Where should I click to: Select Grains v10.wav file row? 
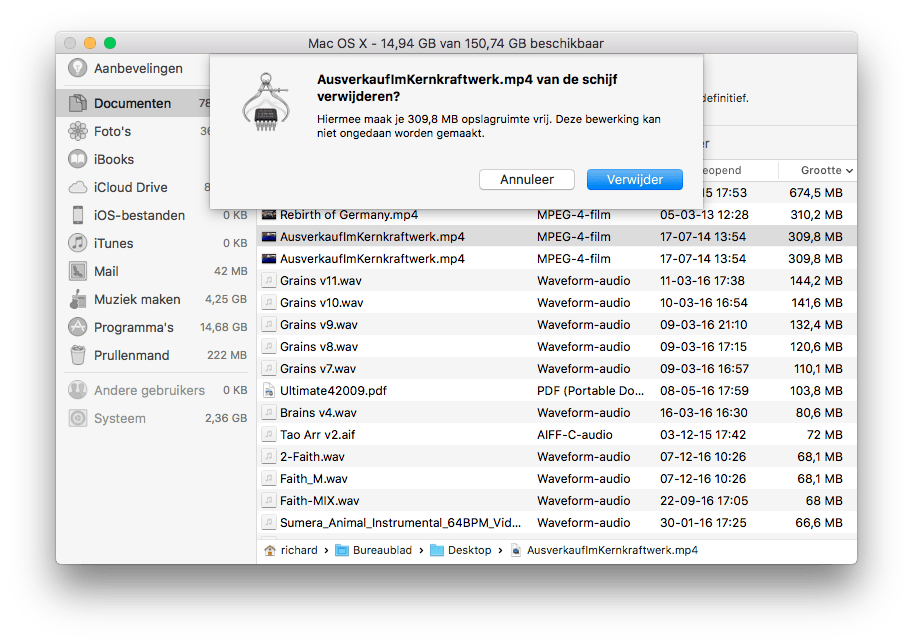pyautogui.click(x=557, y=303)
